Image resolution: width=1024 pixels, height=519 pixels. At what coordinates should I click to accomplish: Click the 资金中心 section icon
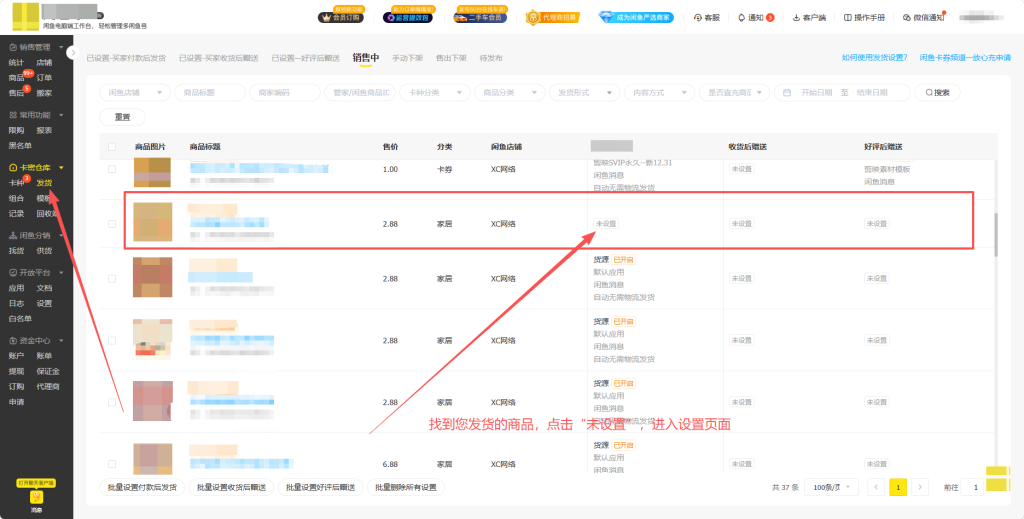pyautogui.click(x=13, y=341)
